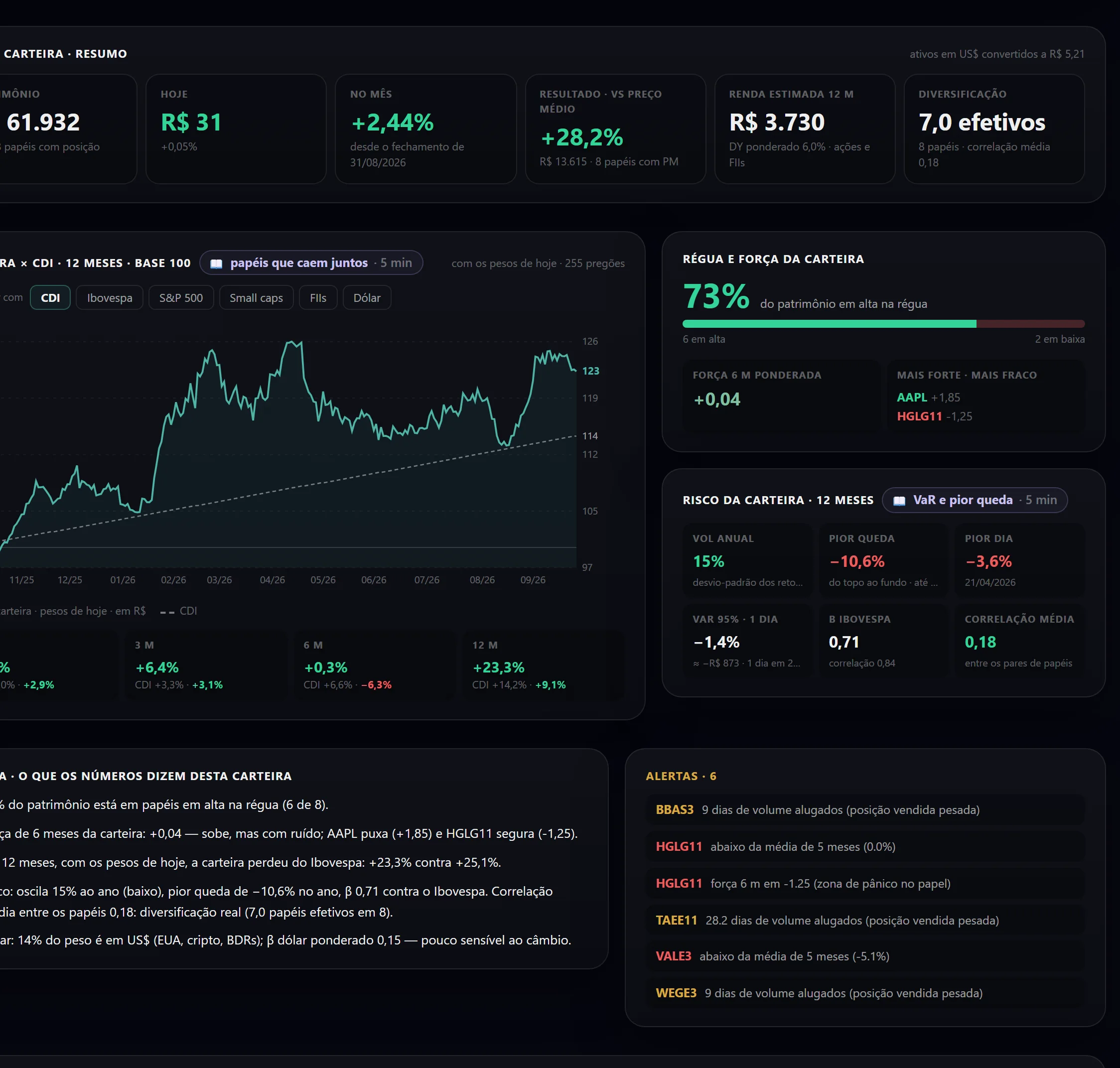Open the HOJE R$ 31 summary card
This screenshot has height=1068, width=1120.
(236, 129)
